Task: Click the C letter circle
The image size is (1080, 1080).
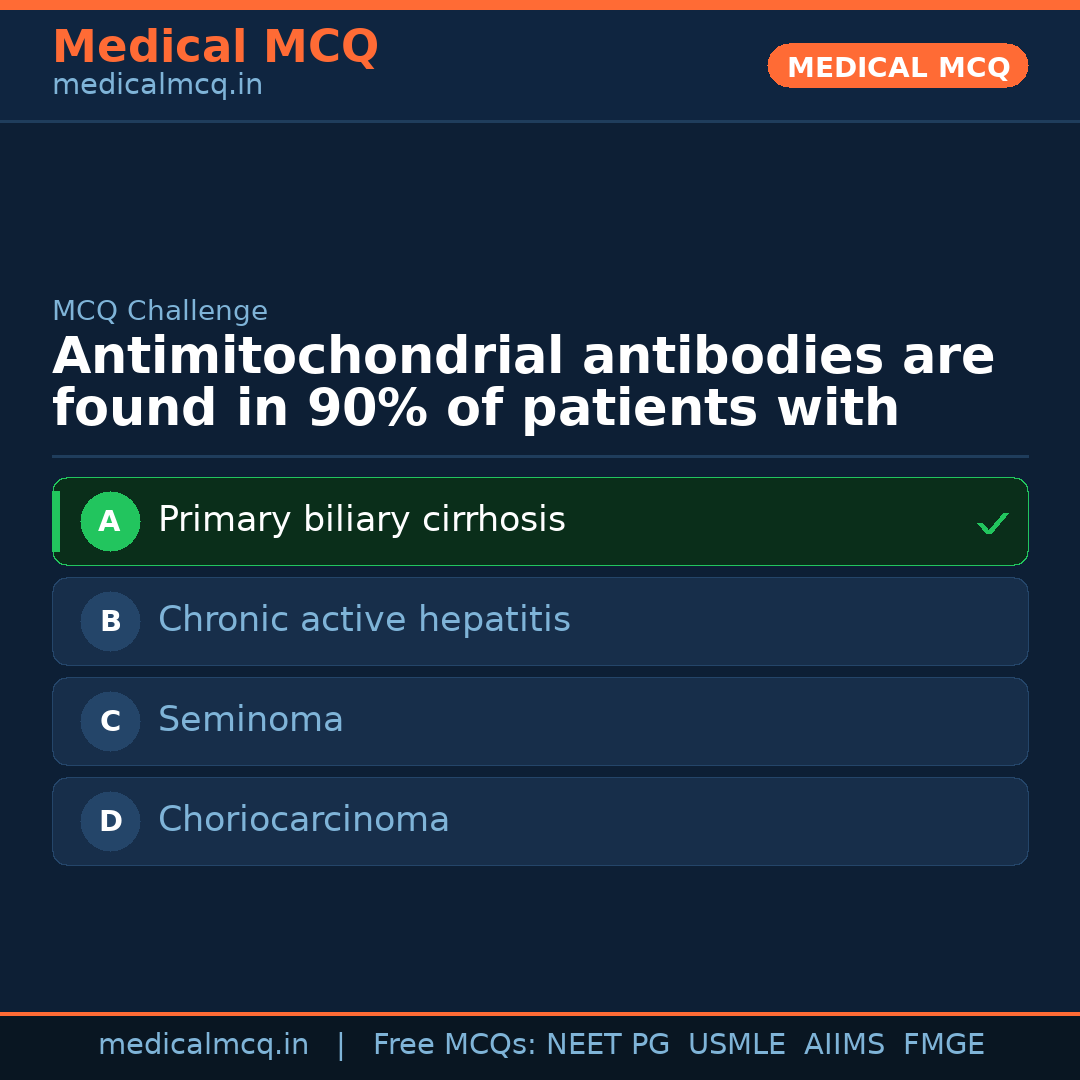Action: tap(110, 721)
